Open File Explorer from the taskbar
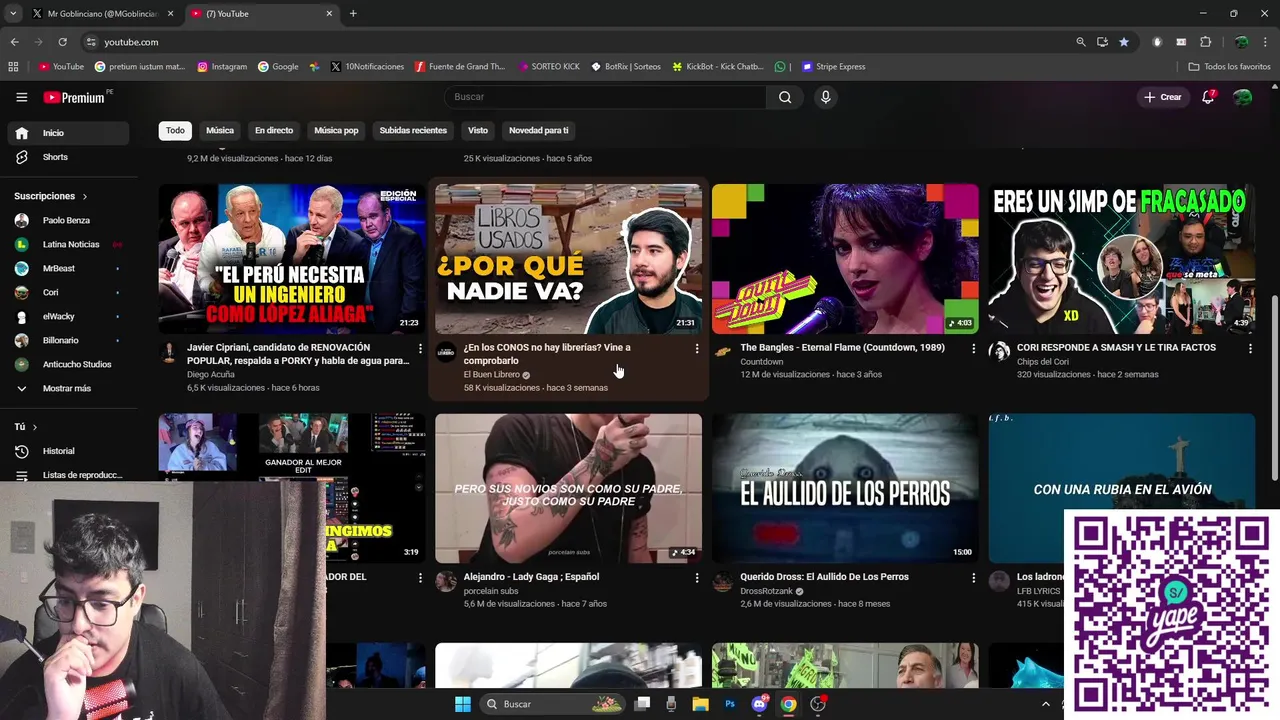The image size is (1280, 720). click(x=700, y=704)
